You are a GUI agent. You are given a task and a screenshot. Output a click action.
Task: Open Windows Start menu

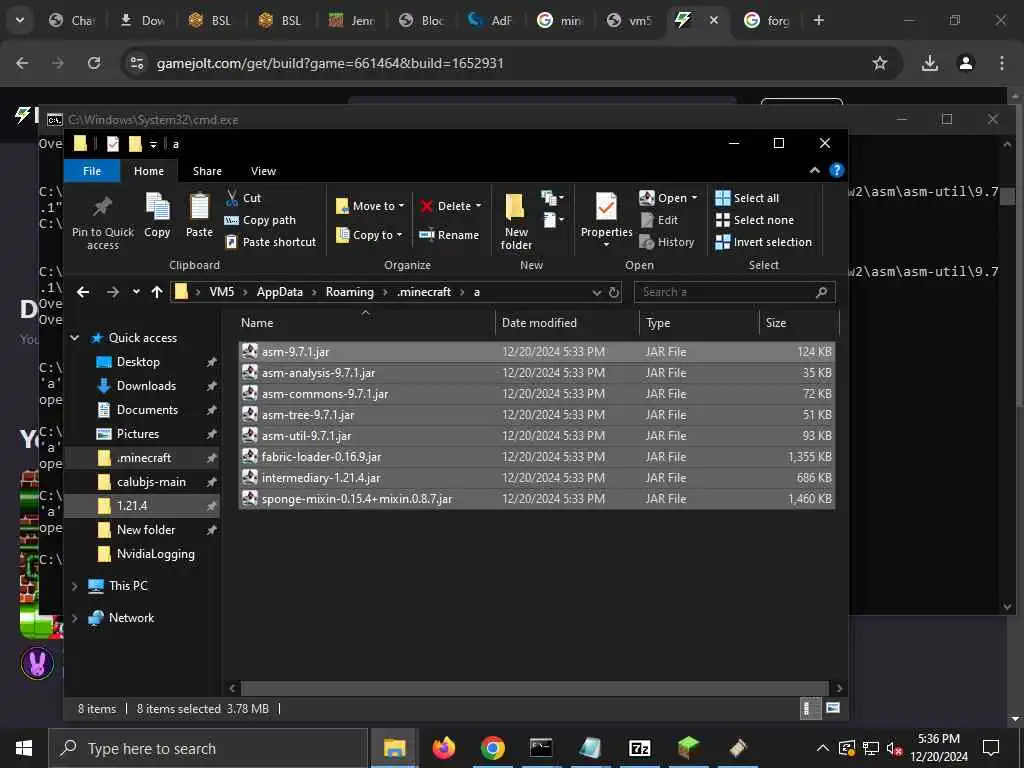(24, 748)
